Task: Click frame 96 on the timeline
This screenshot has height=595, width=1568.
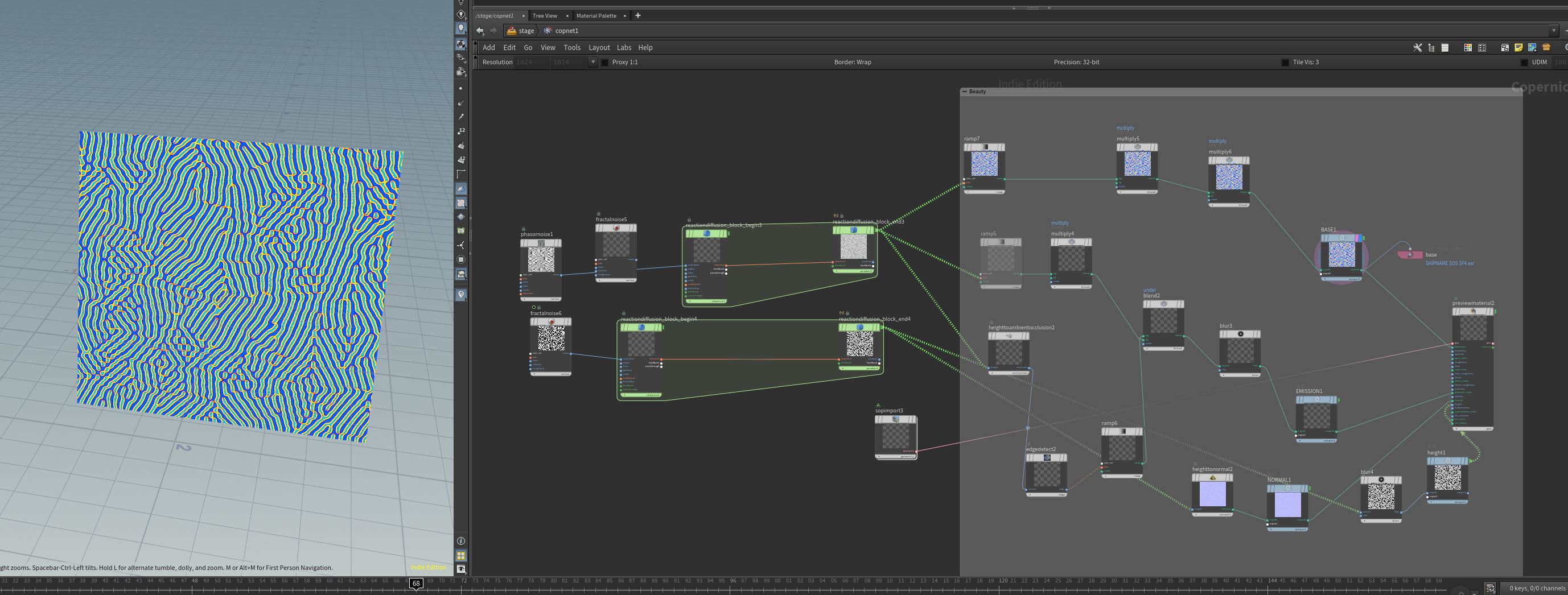Action: [x=733, y=581]
